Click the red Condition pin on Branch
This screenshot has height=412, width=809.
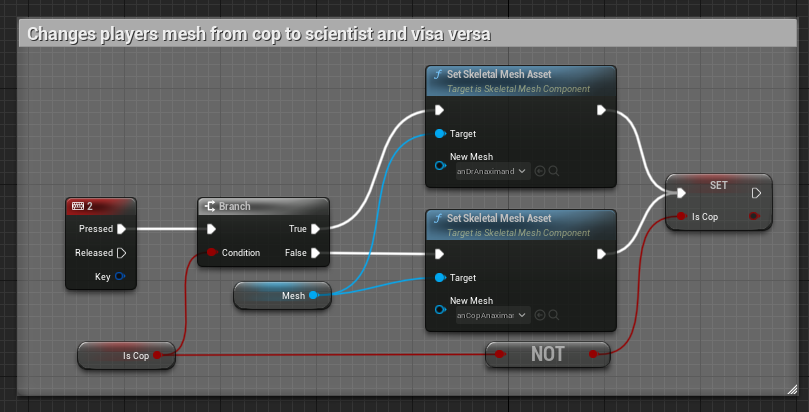tap(211, 253)
